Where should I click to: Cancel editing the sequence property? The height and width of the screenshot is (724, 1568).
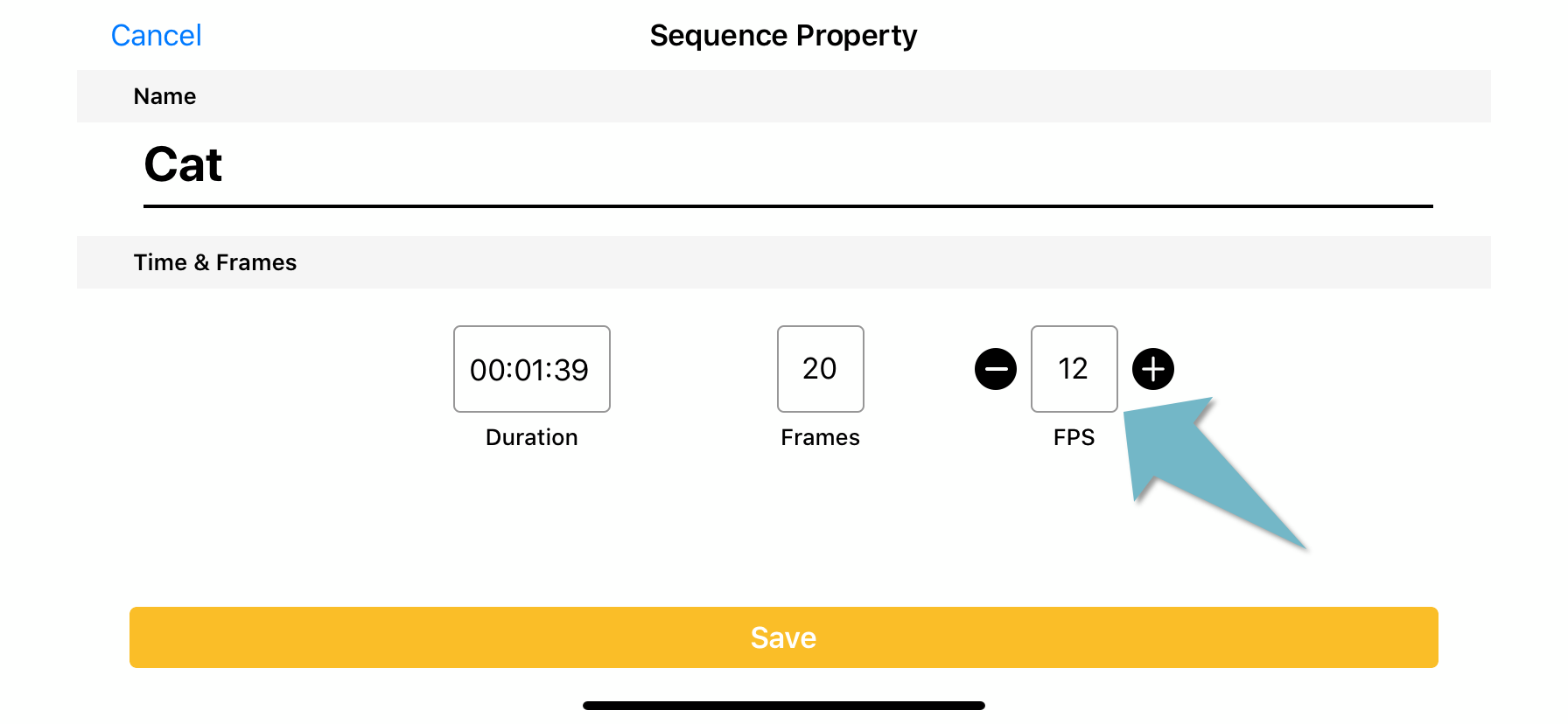(x=157, y=36)
